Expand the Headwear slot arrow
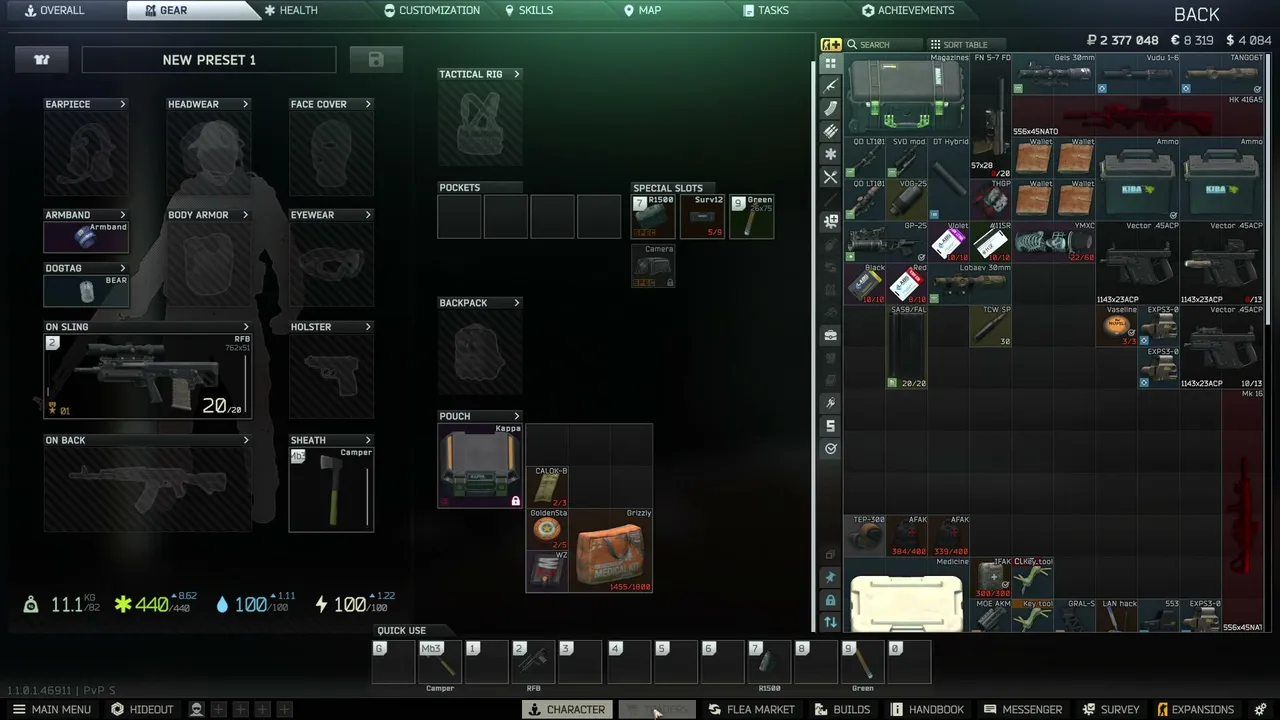 (x=245, y=104)
